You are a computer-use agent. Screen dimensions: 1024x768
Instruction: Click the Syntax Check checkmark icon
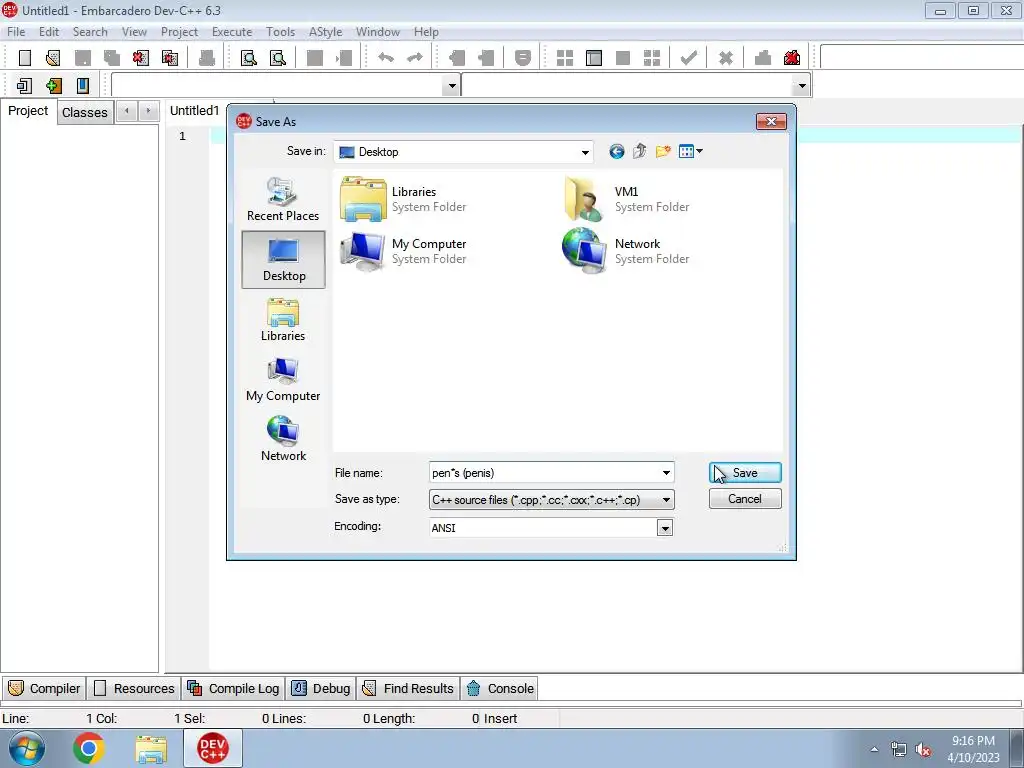pyautogui.click(x=688, y=58)
